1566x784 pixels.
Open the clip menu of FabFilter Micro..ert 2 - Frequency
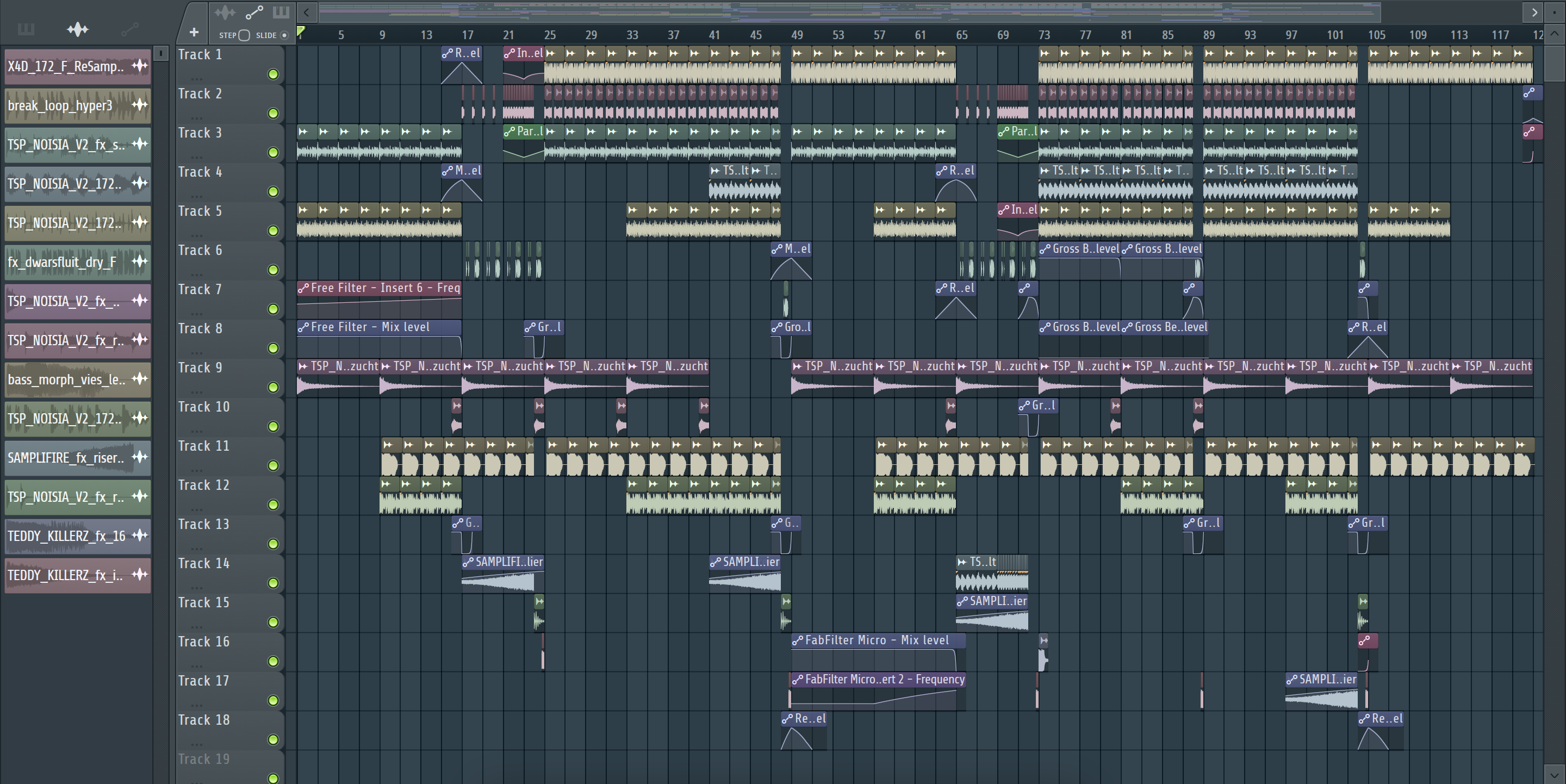[x=798, y=680]
